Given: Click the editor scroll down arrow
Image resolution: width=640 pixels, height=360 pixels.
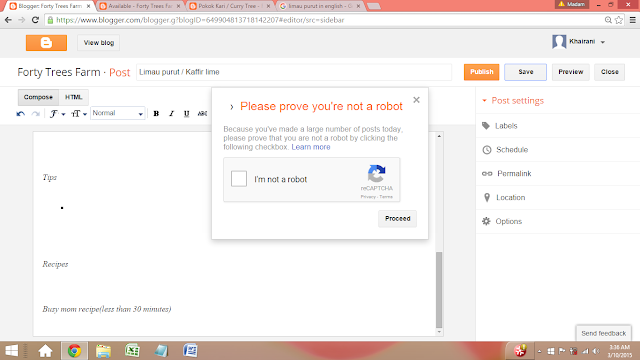Looking at the screenshot, I should [x=439, y=332].
